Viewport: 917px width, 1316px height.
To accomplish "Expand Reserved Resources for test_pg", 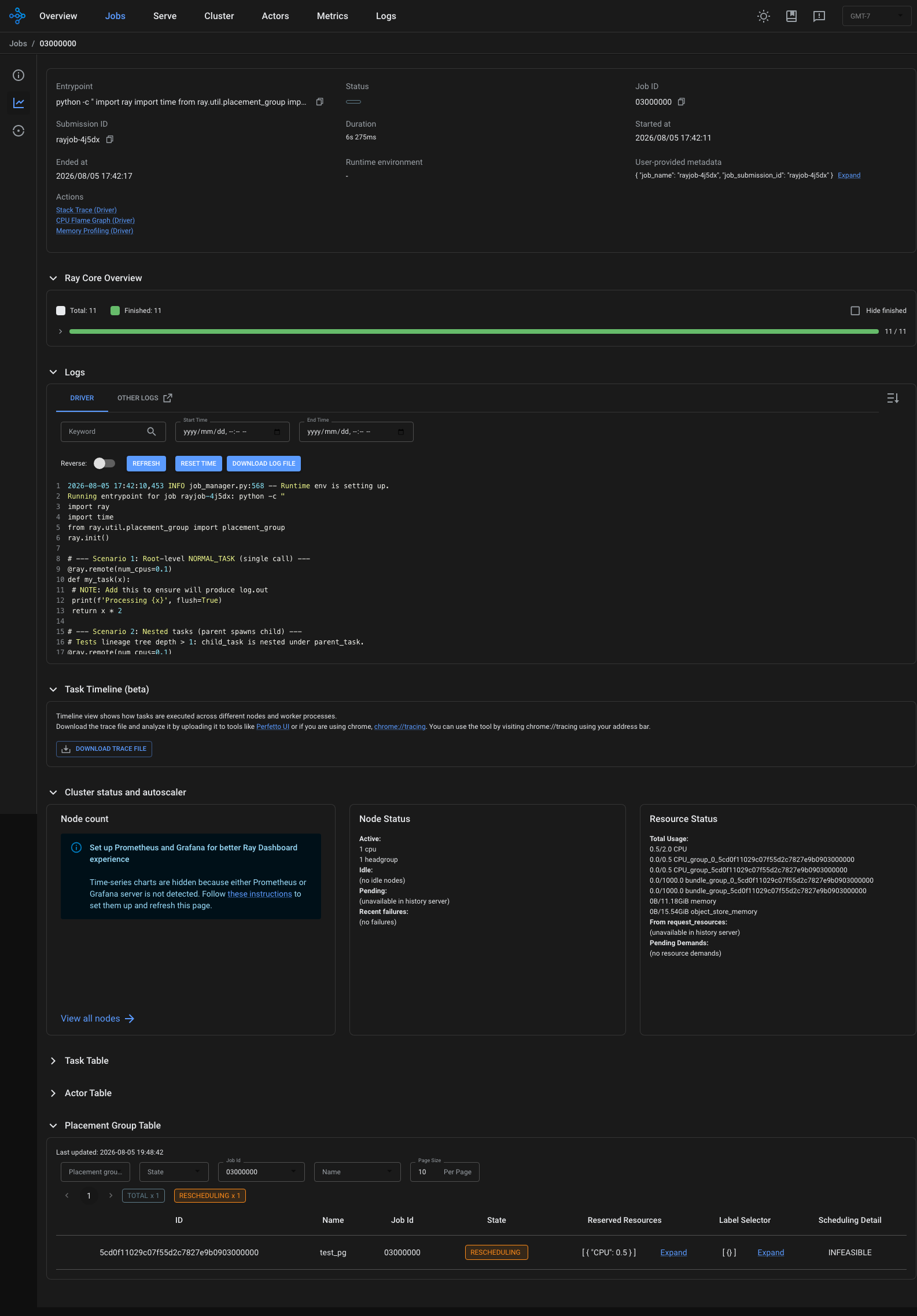I will tap(673, 1252).
